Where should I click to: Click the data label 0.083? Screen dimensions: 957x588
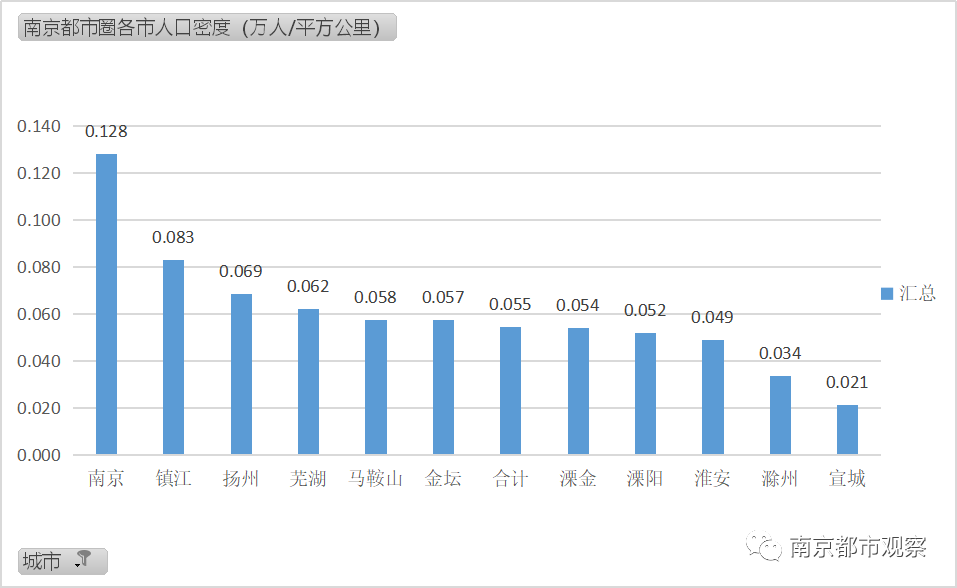(x=173, y=237)
